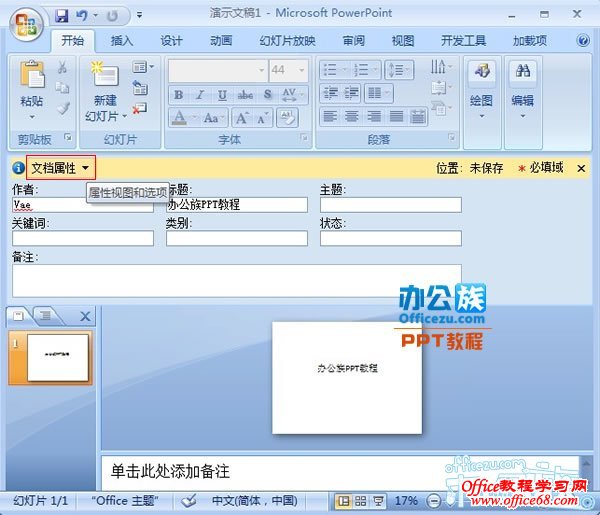
Task: Undo the last action
Action: tap(82, 16)
